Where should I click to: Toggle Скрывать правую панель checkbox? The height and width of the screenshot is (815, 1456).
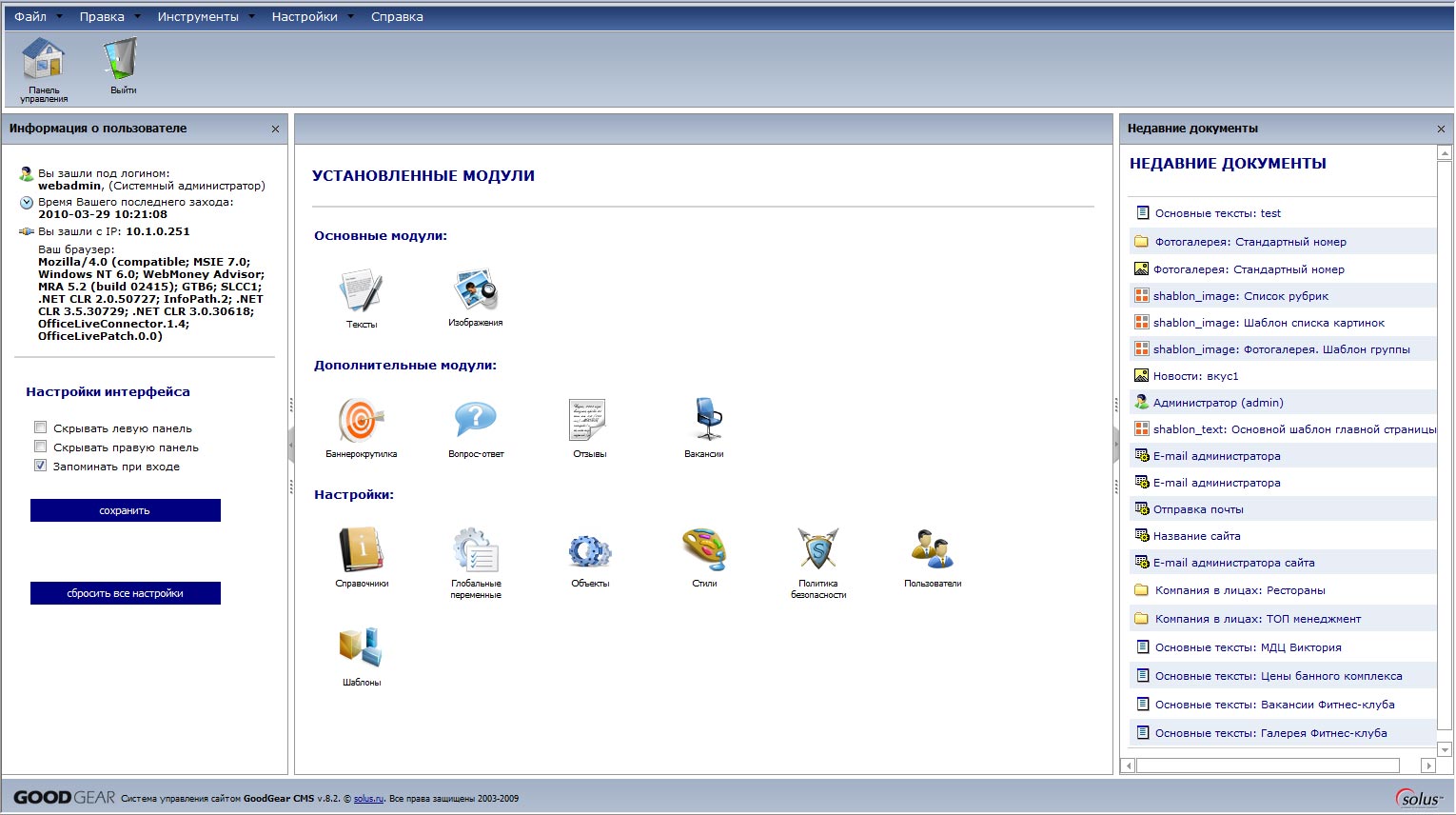(40, 447)
